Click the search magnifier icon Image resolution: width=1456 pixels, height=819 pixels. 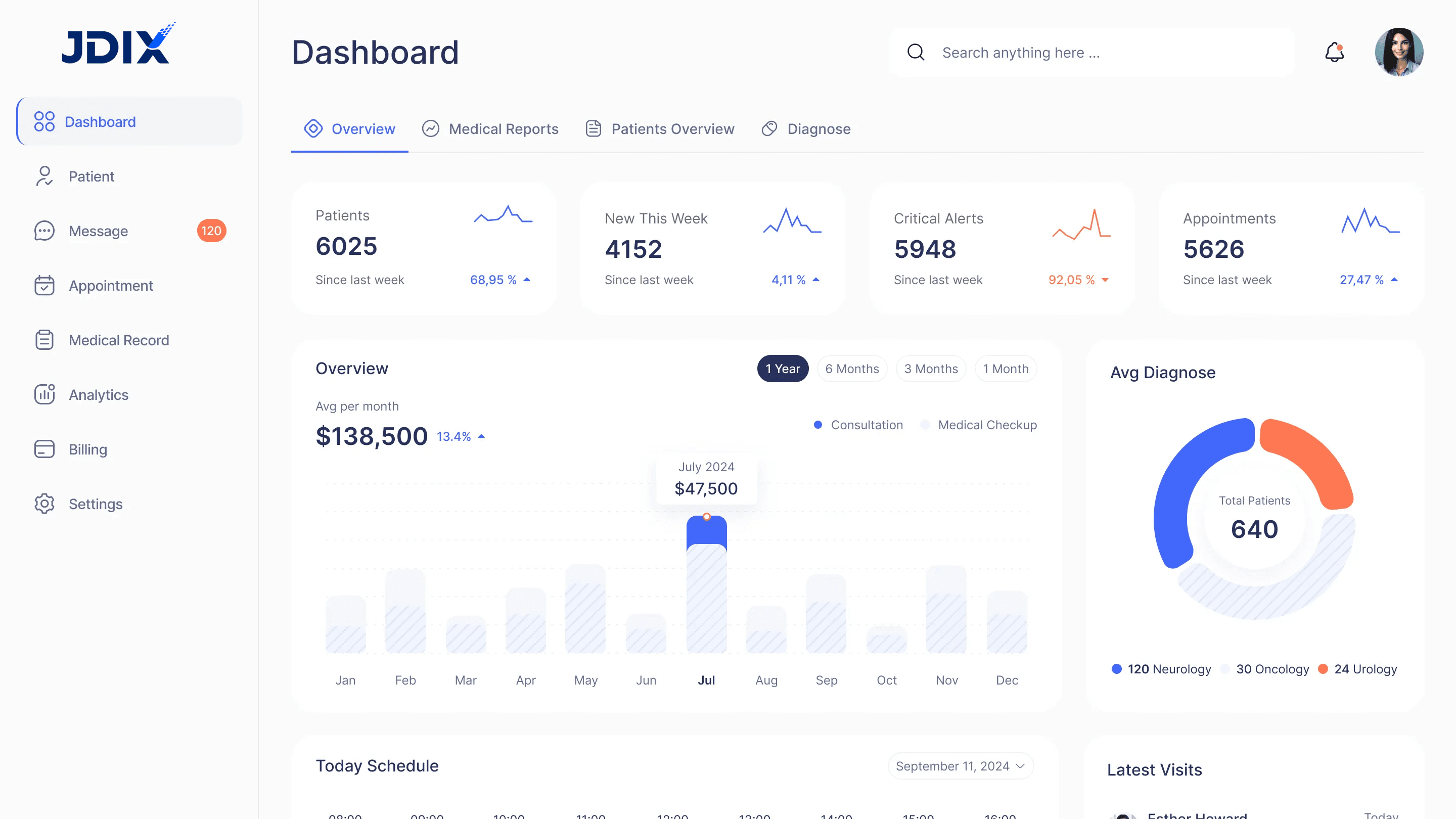coord(916,52)
